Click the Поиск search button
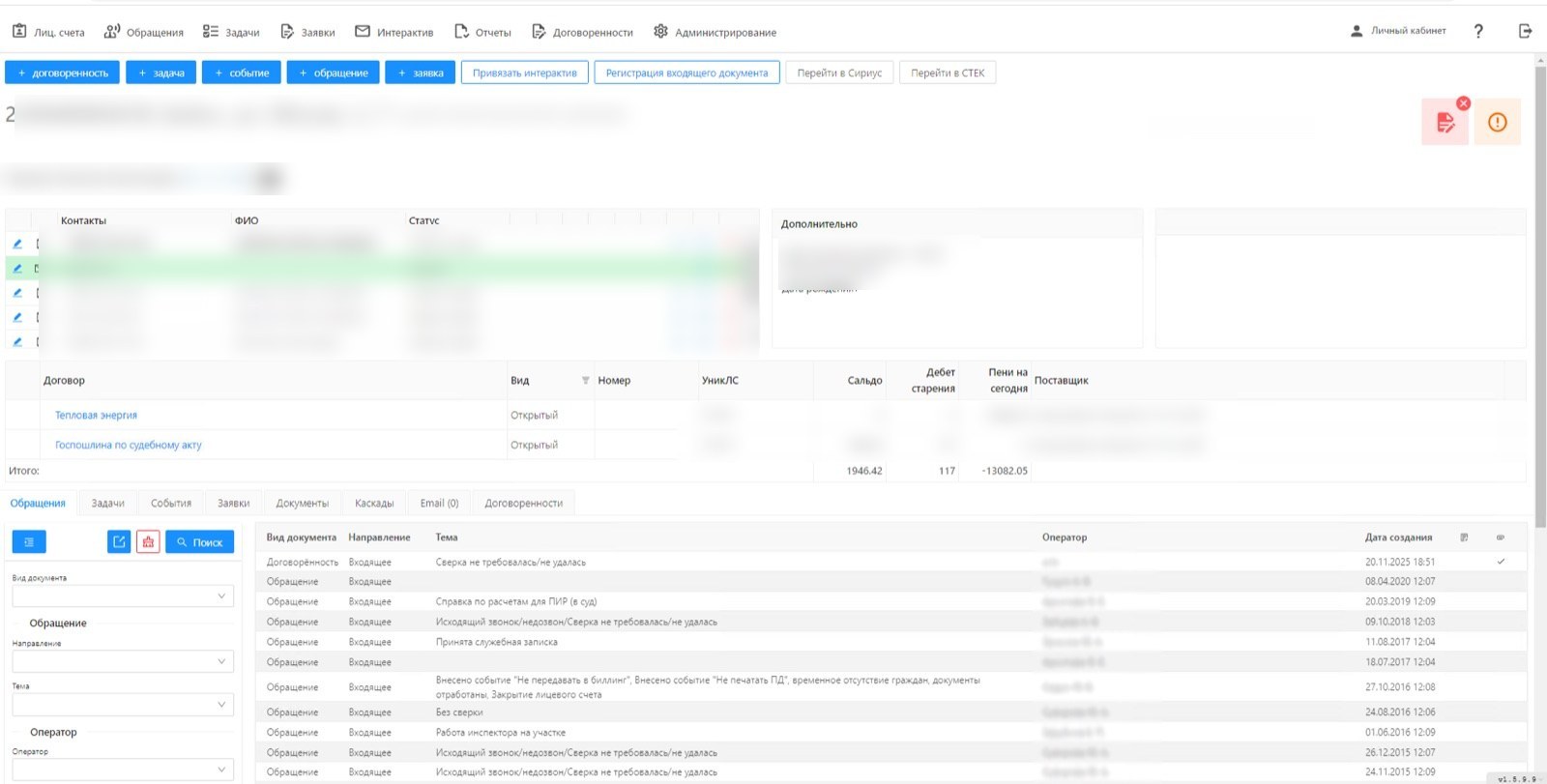 (199, 542)
